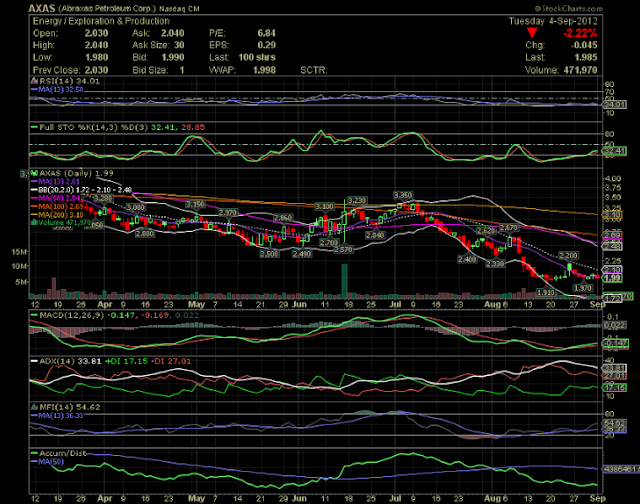The width and height of the screenshot is (640, 504).
Task: Click the small icon before MFI(14) legend
Action: point(34,407)
